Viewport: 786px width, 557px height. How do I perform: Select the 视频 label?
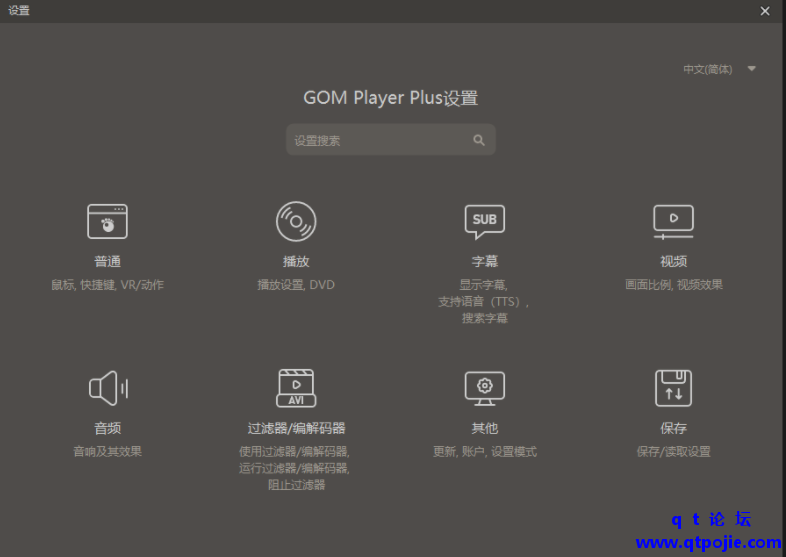673,261
